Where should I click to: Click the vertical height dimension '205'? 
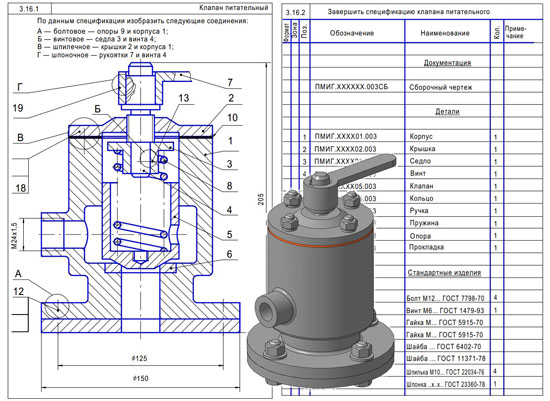click(261, 199)
